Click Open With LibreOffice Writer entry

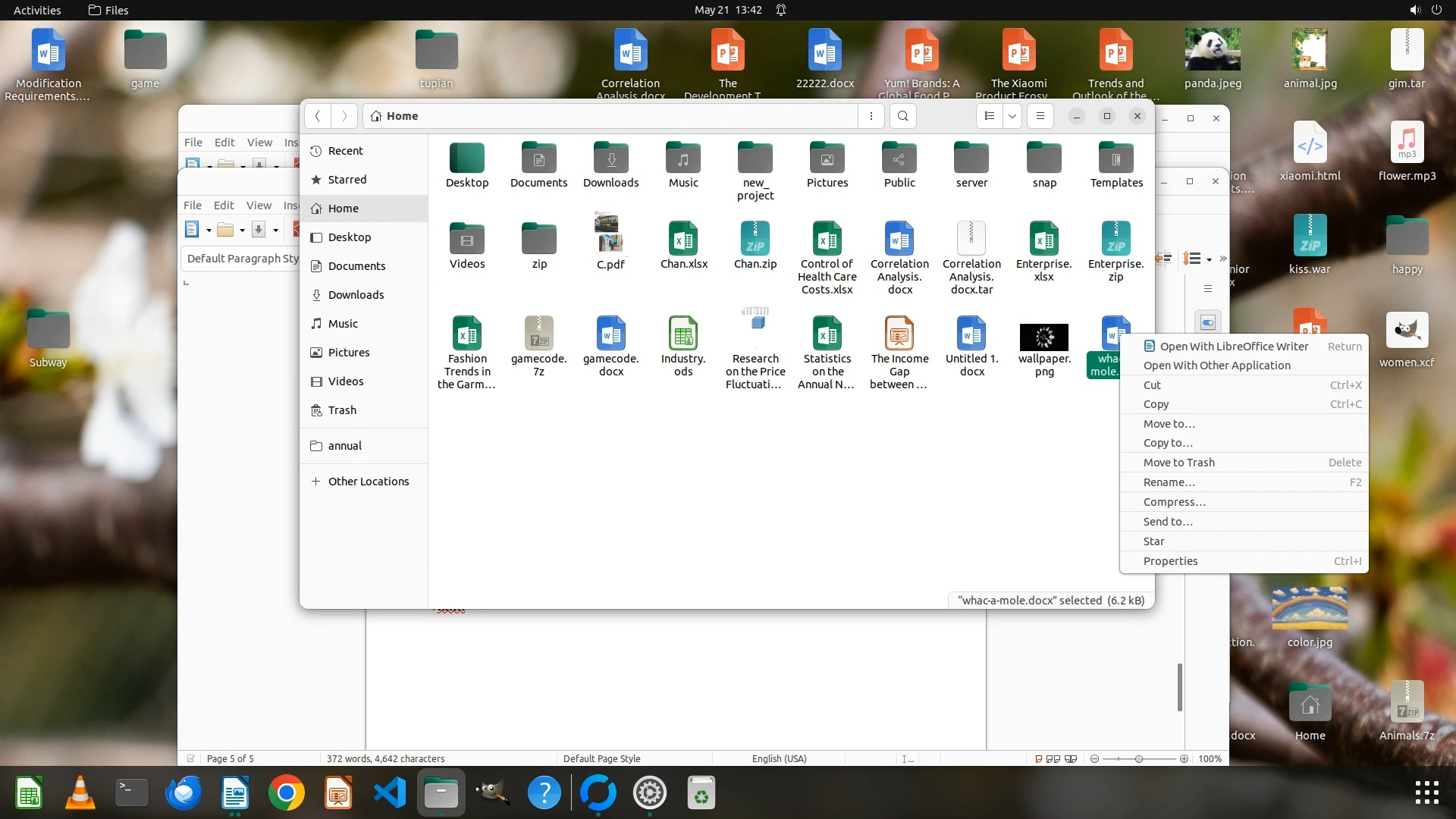(x=1233, y=347)
